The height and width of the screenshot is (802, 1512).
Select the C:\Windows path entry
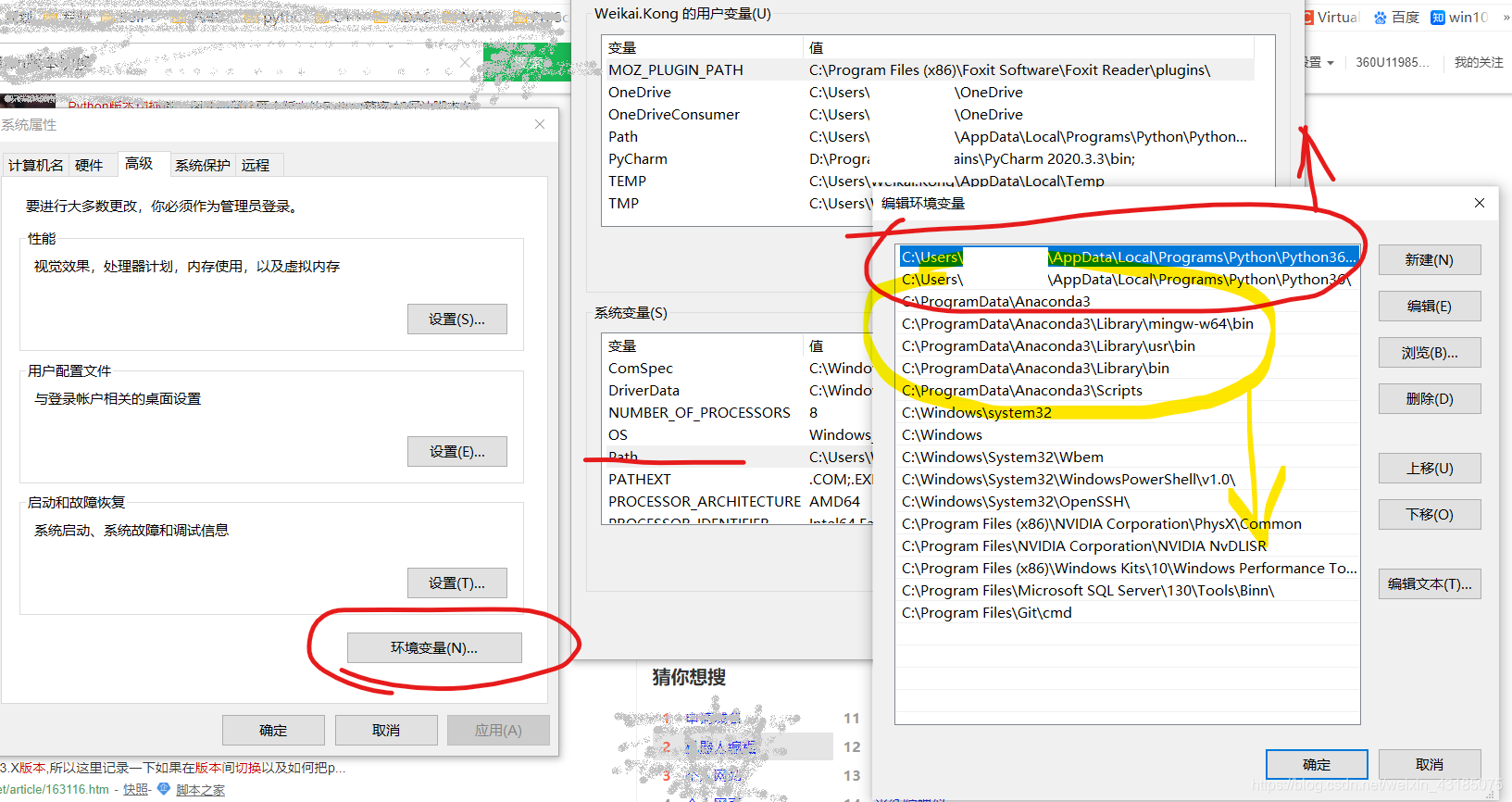(1128, 435)
